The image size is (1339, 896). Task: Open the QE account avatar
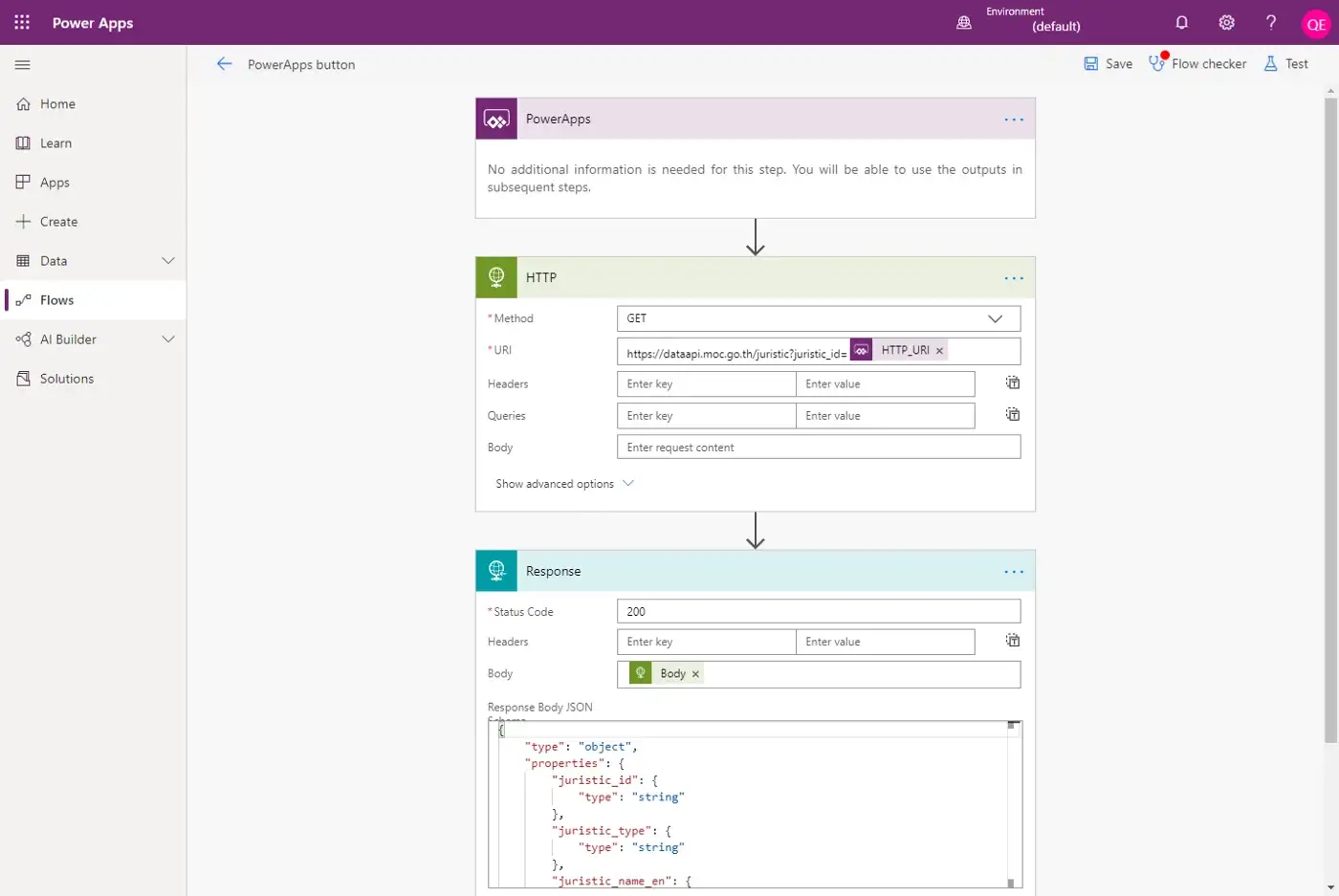coord(1316,25)
